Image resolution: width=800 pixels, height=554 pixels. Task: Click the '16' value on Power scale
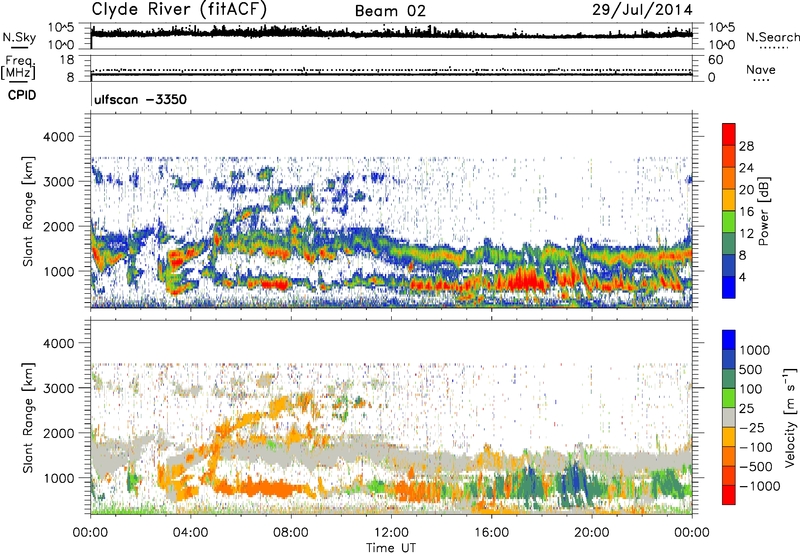click(746, 212)
